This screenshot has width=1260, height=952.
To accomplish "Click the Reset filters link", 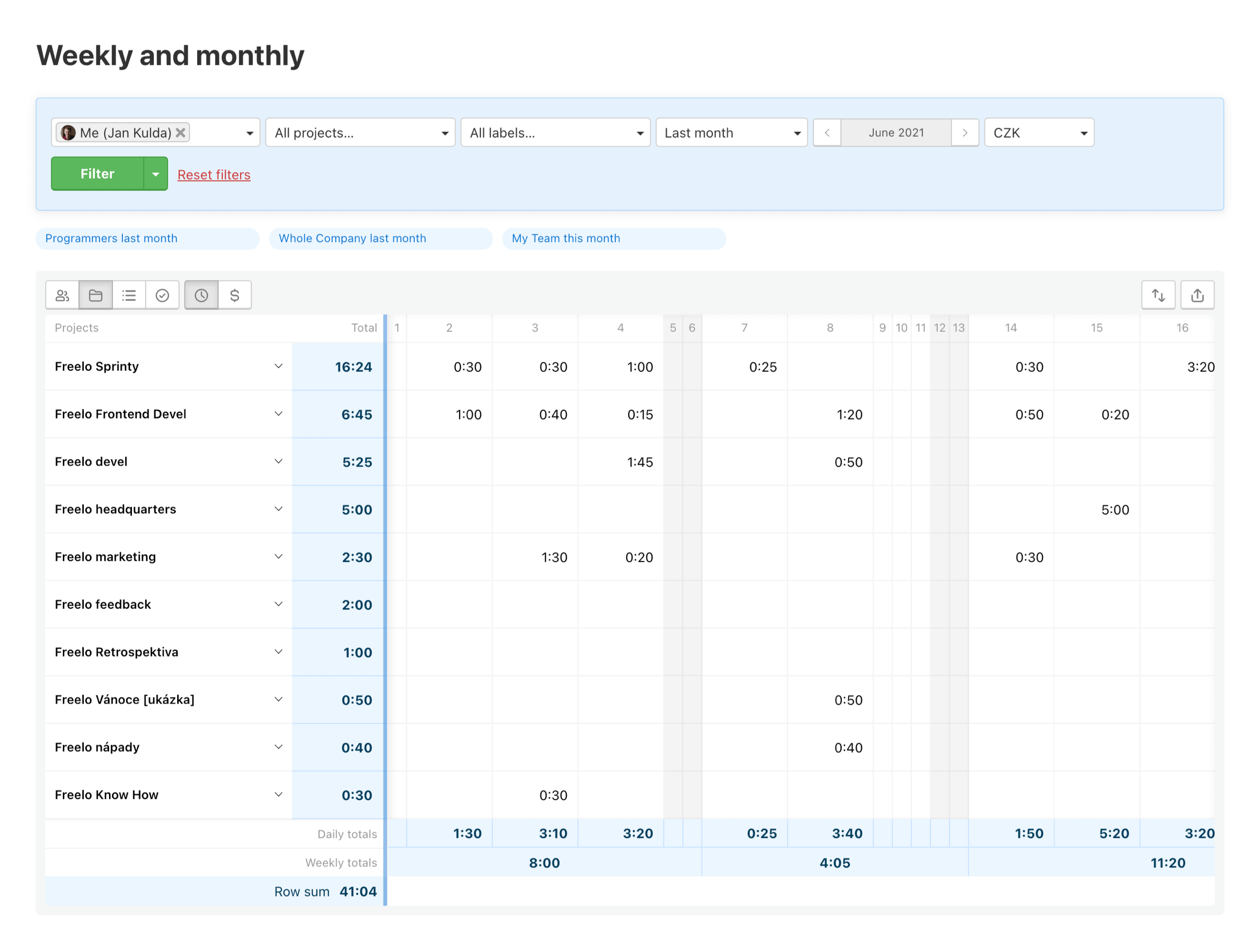I will tap(214, 175).
